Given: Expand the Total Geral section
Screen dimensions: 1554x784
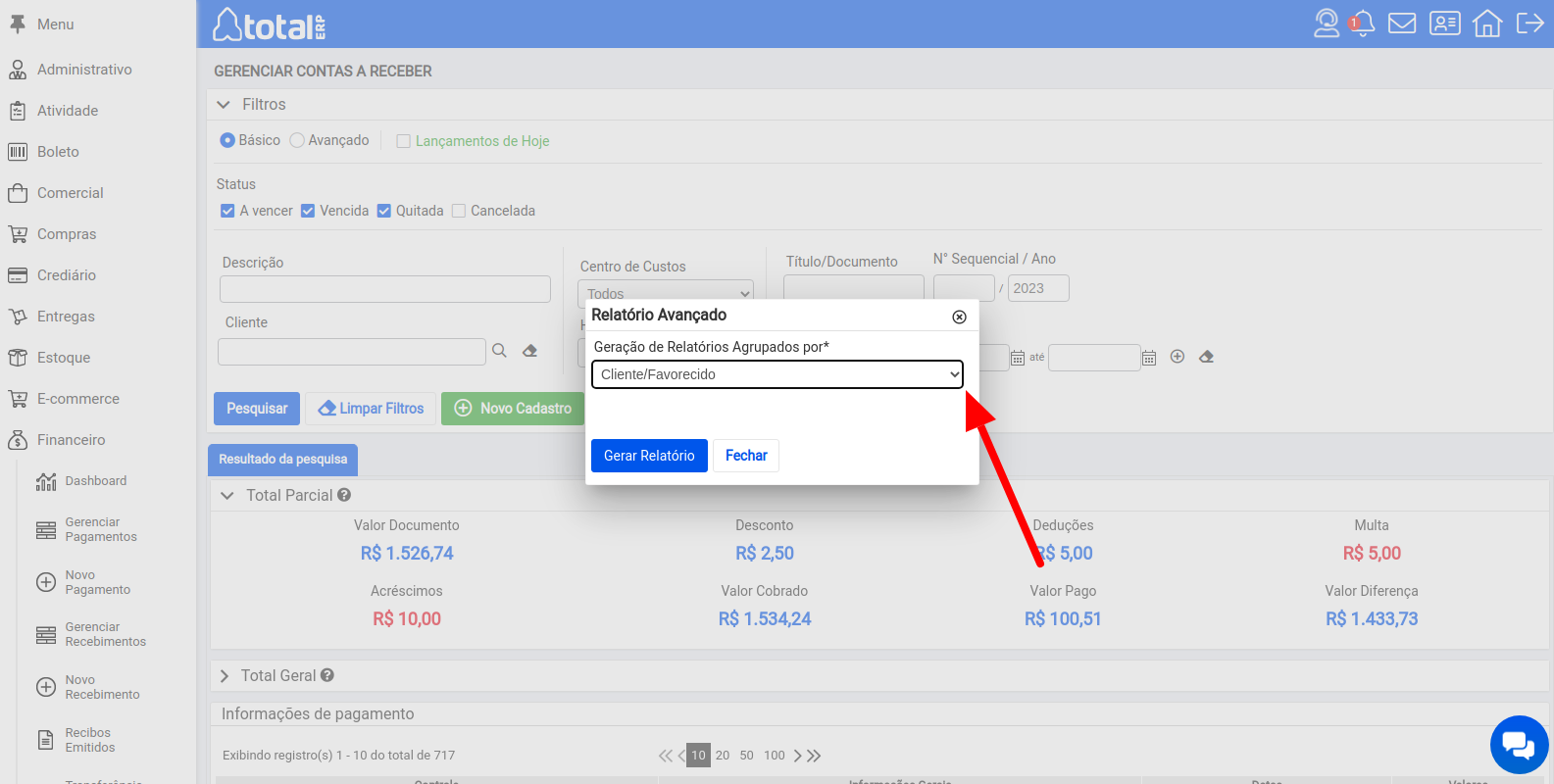Looking at the screenshot, I should point(225,676).
